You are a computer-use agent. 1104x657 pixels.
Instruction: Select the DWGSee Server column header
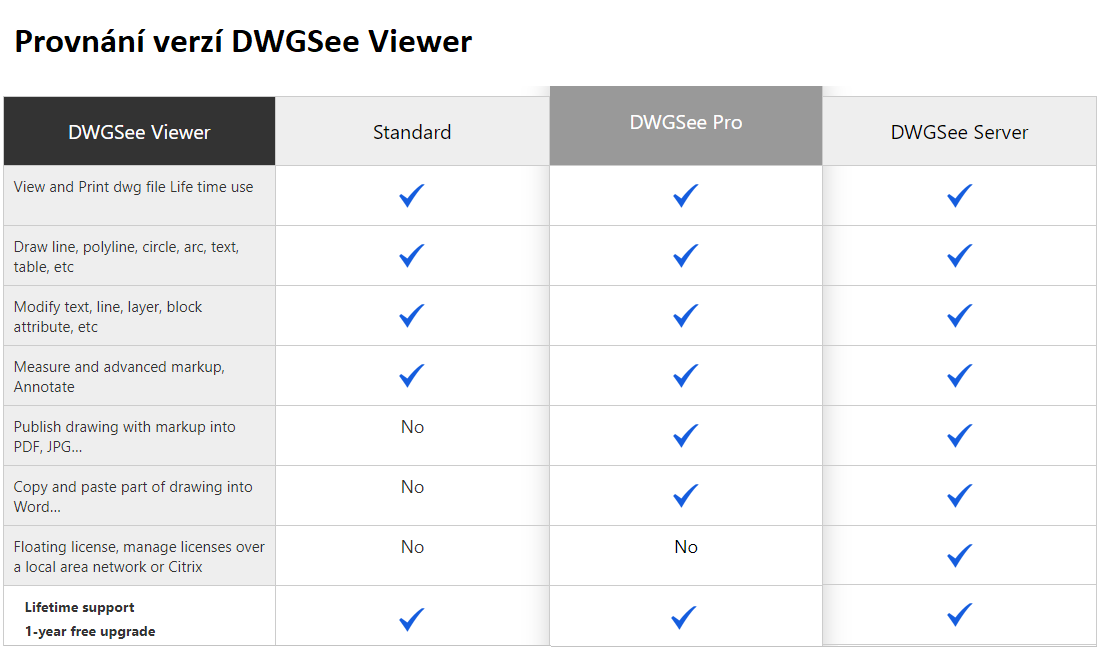(x=958, y=131)
